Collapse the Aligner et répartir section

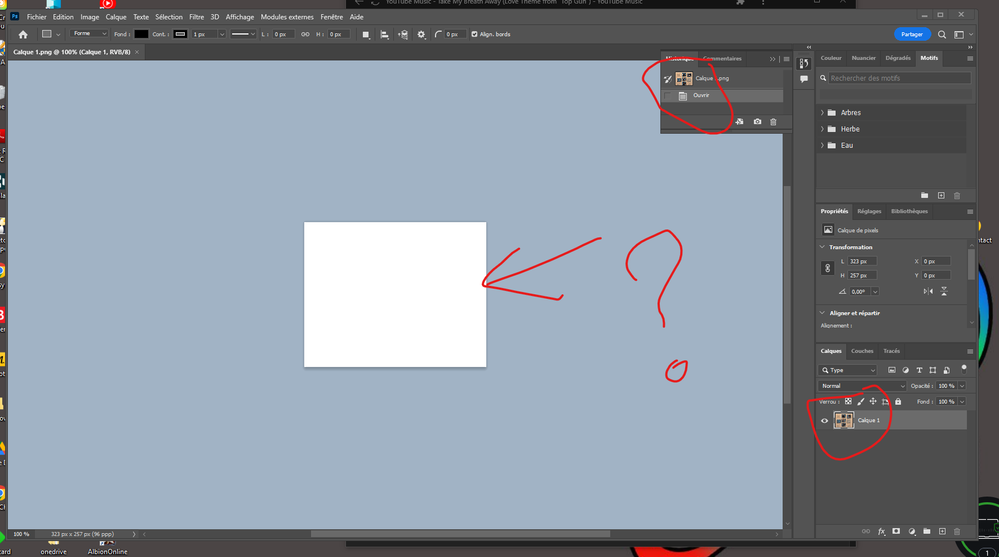coord(822,313)
